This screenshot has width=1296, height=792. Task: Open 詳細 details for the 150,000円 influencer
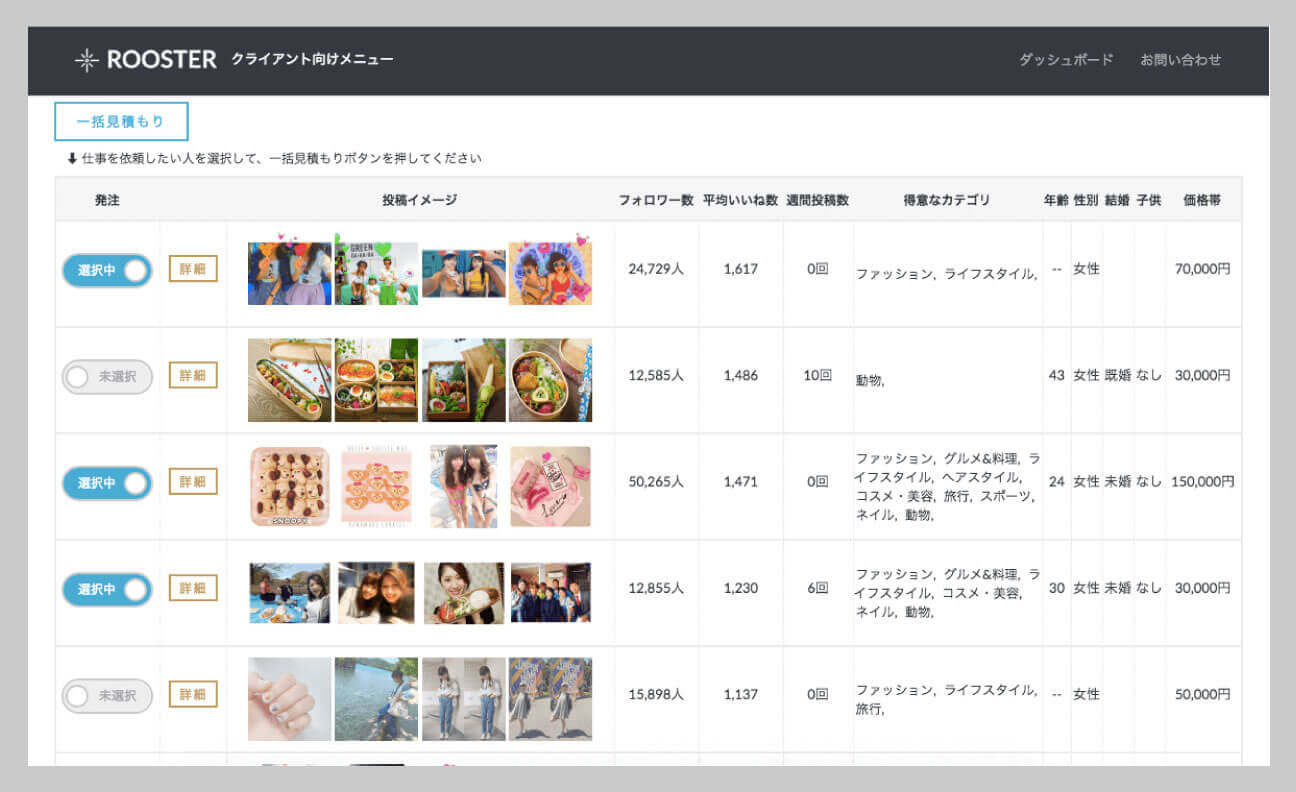click(192, 482)
